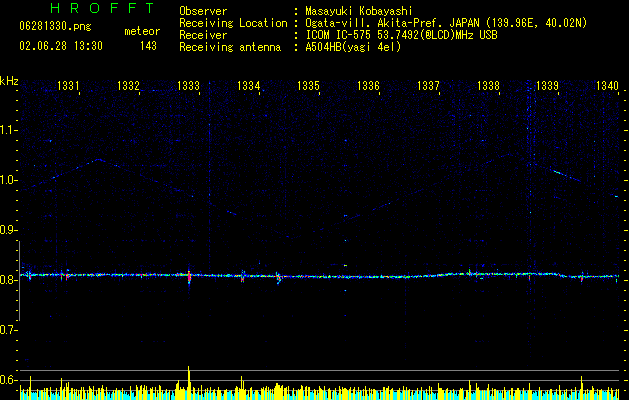This screenshot has height=400, width=629.
Task: Click the date stamp 02.06.28 13:30
Action: 61,46
